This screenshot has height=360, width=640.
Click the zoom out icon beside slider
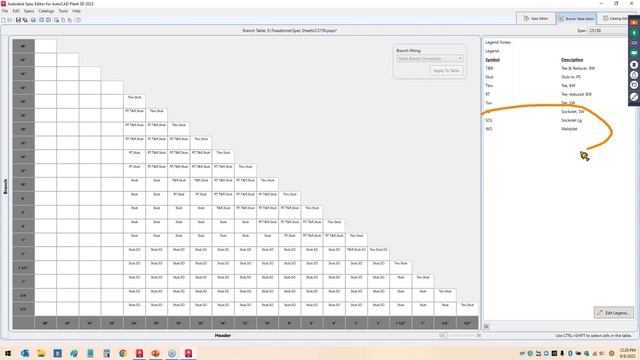442,335
